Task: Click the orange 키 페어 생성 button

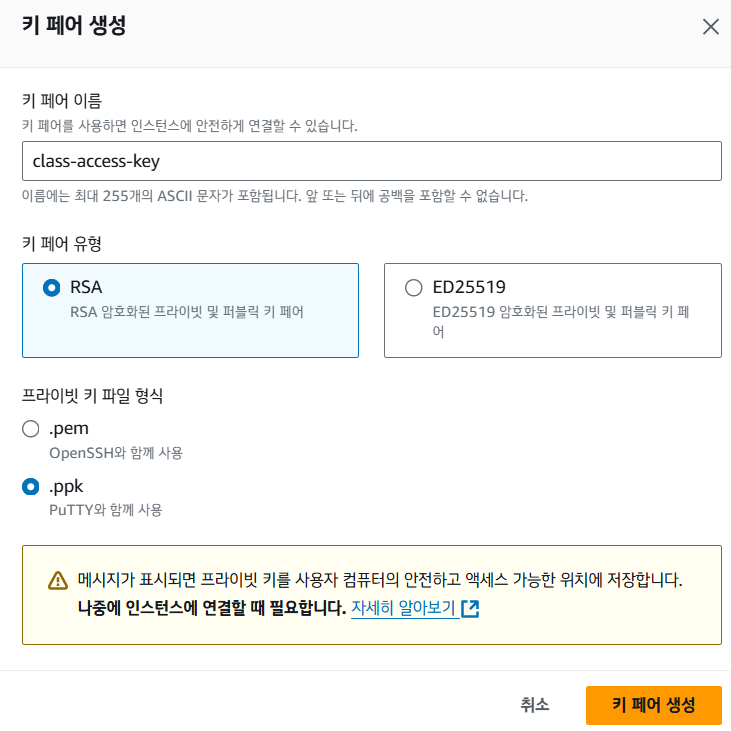Action: 653,704
